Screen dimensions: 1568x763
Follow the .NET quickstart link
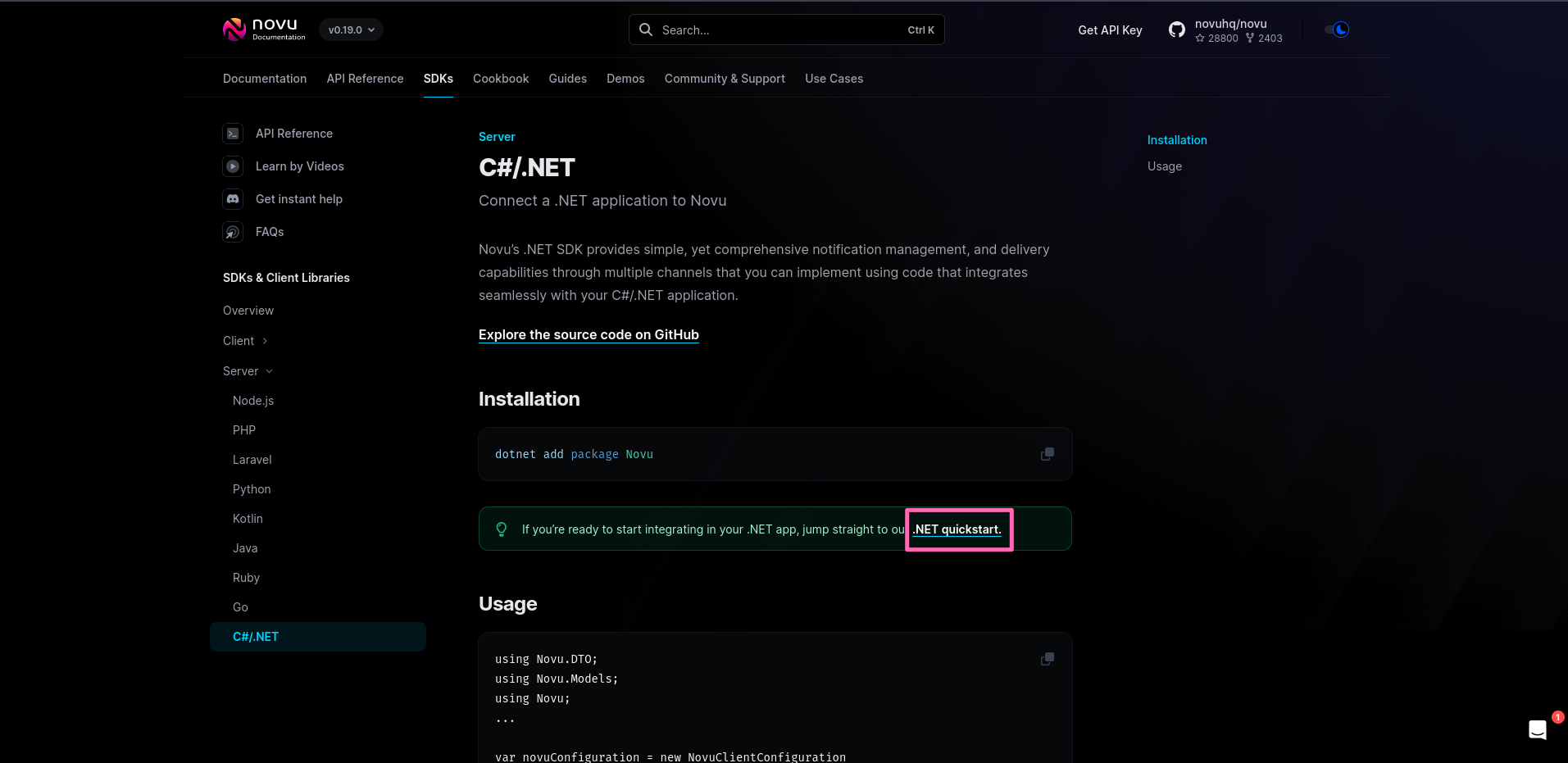[957, 529]
